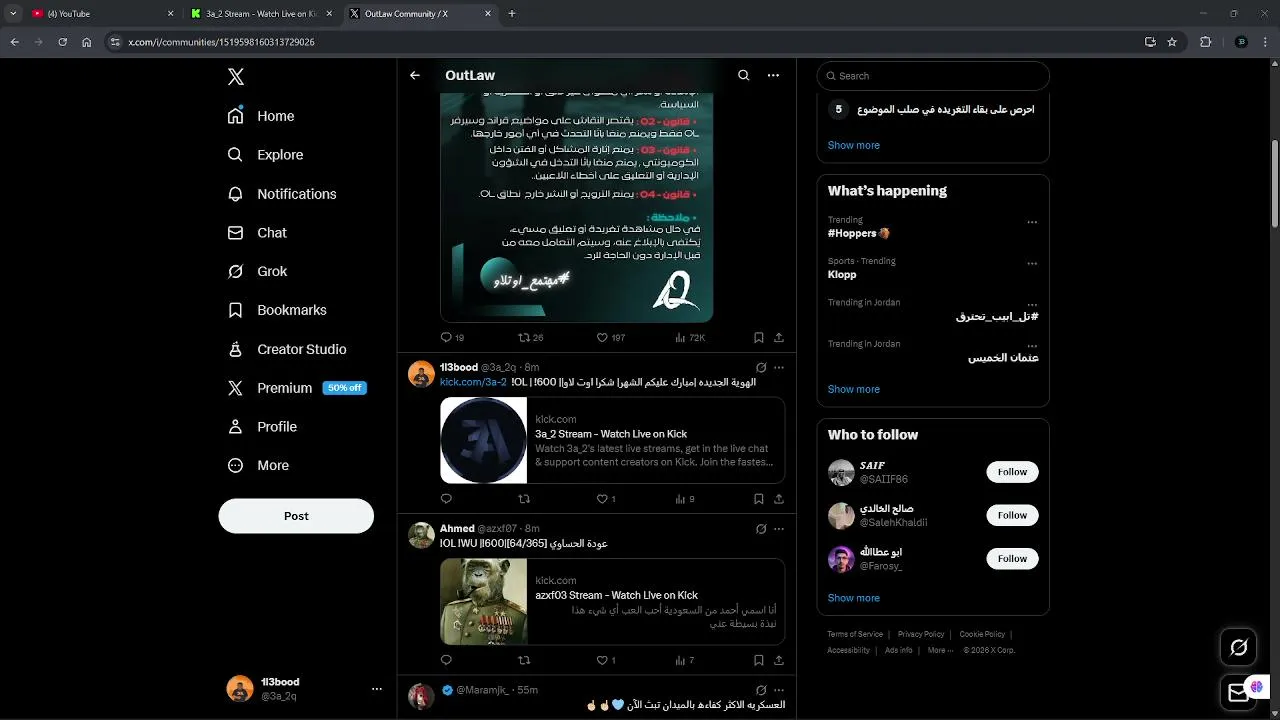1280x720 pixels.
Task: Show more under Who to follow
Action: 853,598
